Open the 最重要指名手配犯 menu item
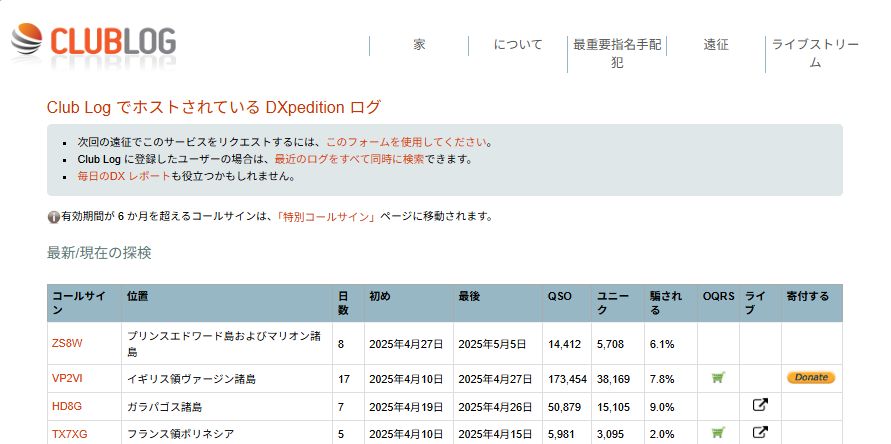 [x=617, y=53]
